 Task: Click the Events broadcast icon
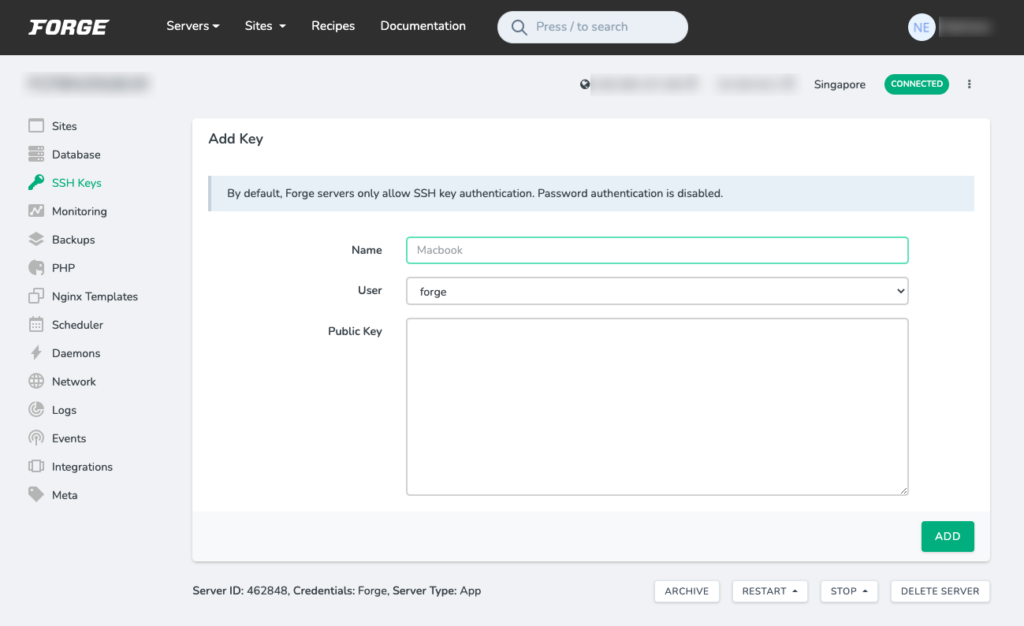[x=36, y=438]
